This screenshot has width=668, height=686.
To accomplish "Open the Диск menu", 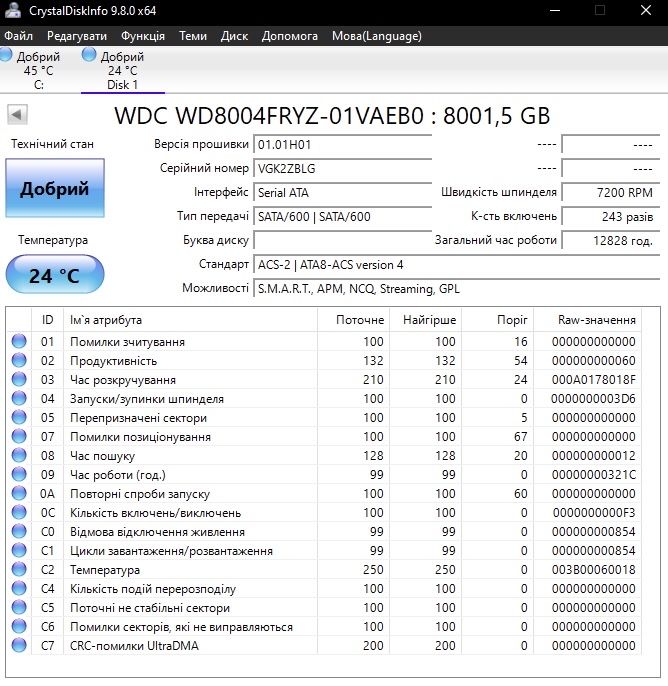I will pos(234,35).
